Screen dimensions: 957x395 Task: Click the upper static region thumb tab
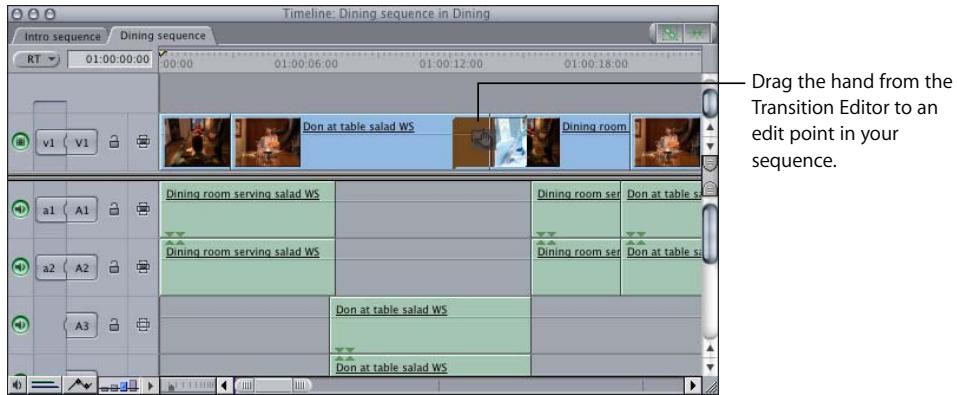[x=710, y=164]
